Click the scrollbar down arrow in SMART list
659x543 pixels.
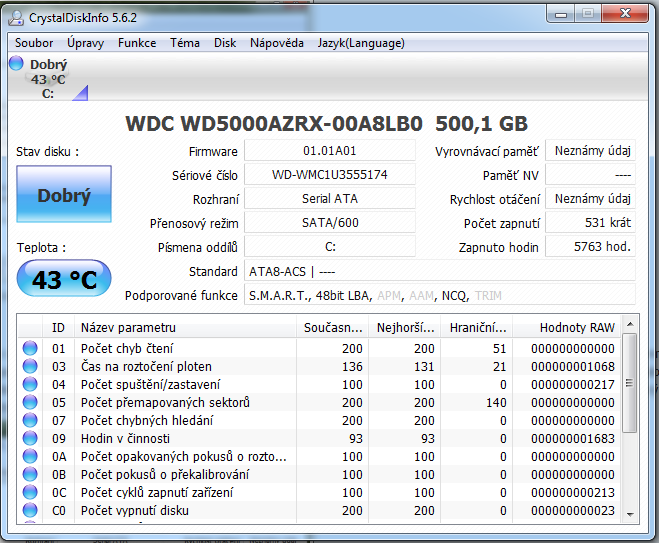coord(630,514)
